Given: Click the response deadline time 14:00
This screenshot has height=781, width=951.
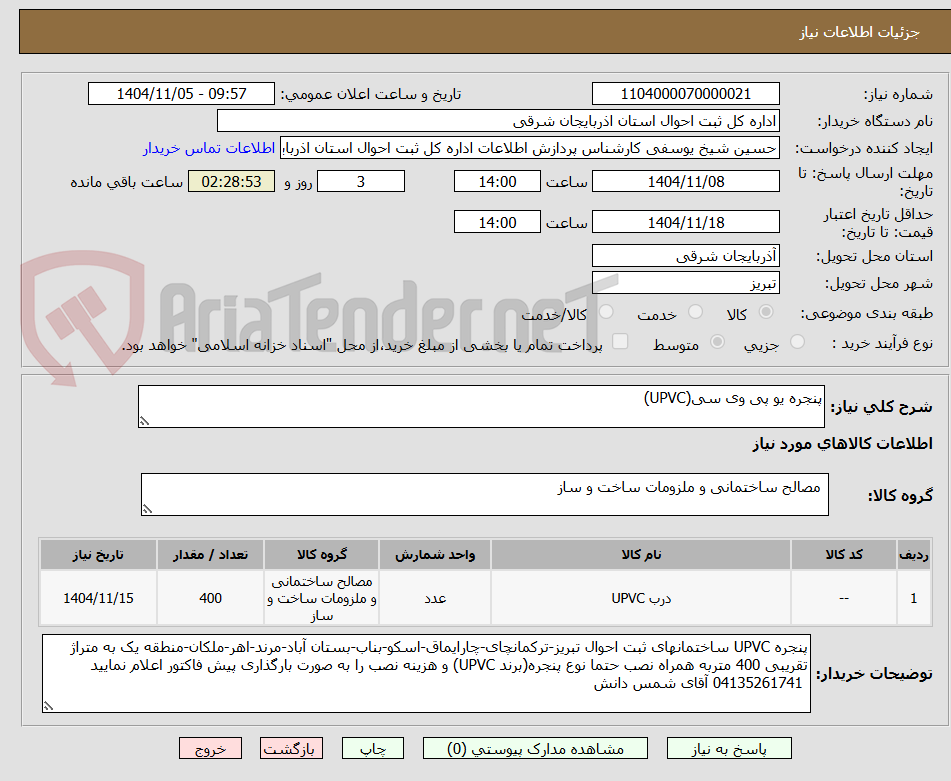Looking at the screenshot, I should [497, 181].
